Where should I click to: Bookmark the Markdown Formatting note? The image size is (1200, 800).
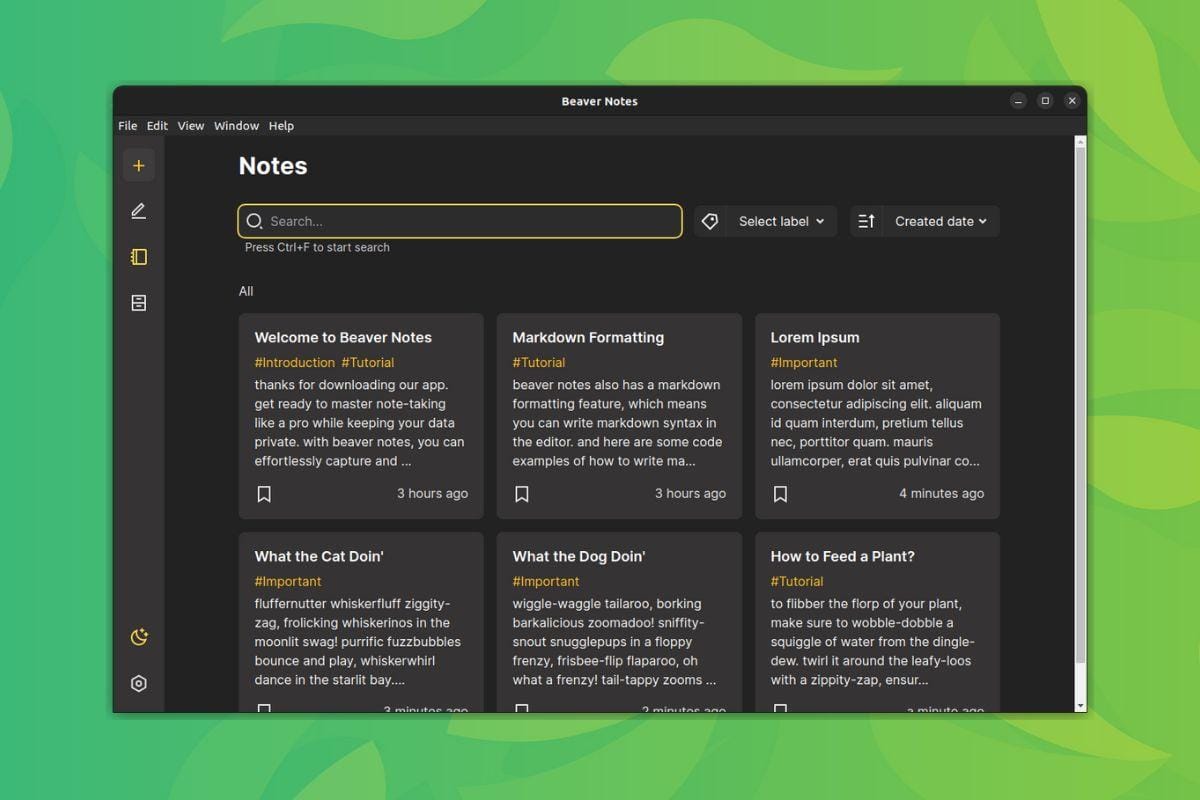(x=521, y=493)
